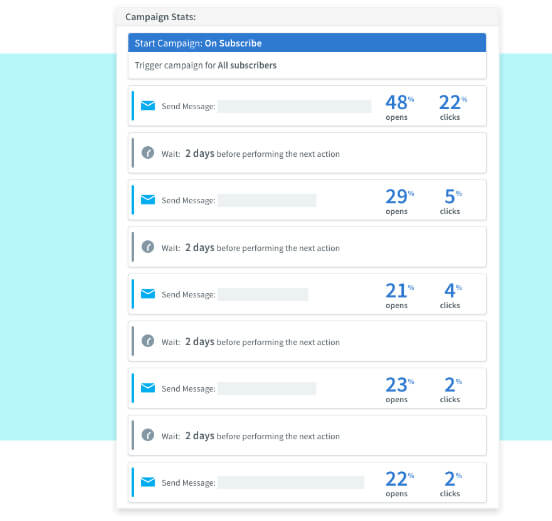The height and width of the screenshot is (521, 552).
Task: Click the 5% clicks statistic
Action: click(x=452, y=201)
